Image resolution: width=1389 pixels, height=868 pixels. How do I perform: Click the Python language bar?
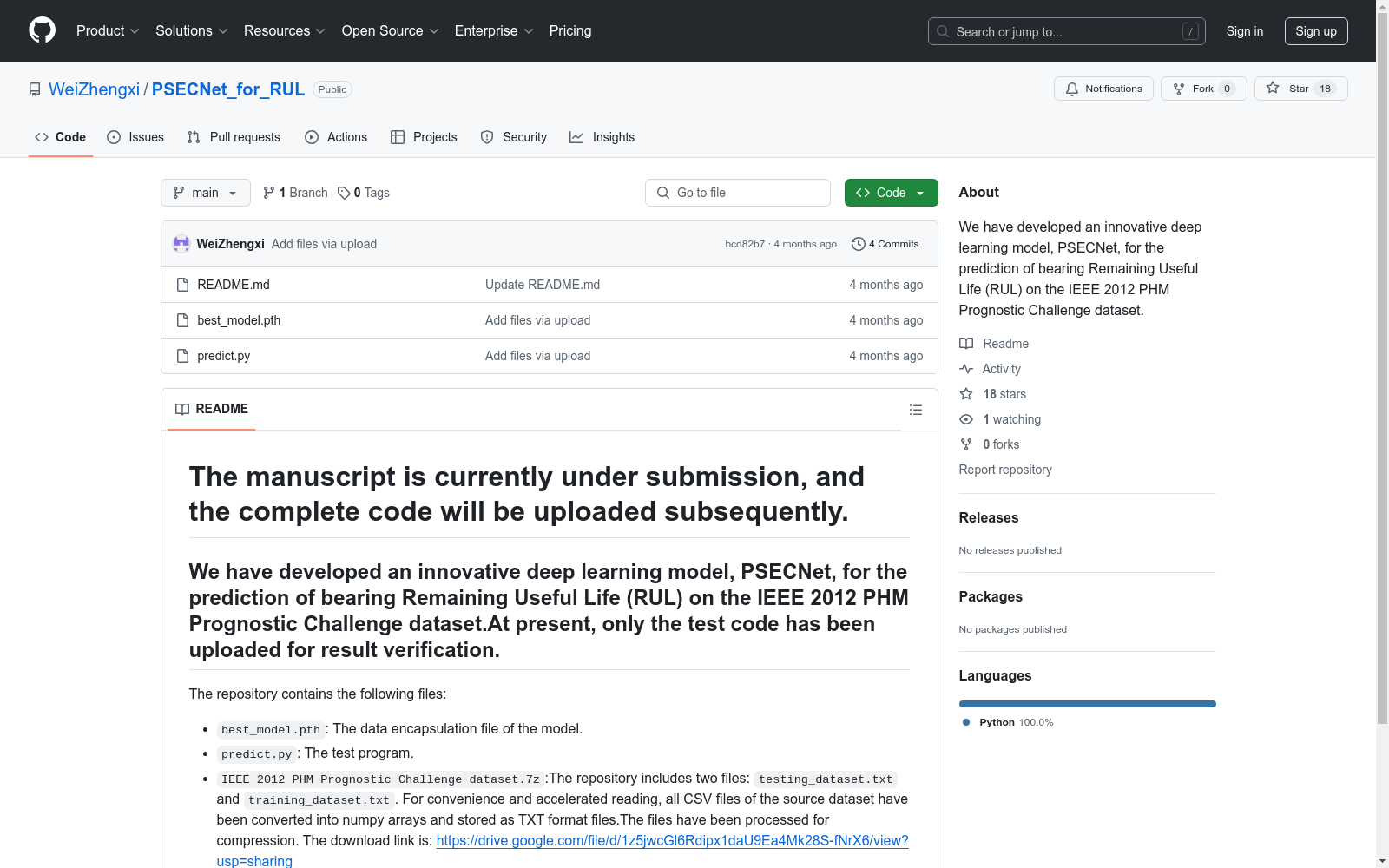click(1087, 704)
